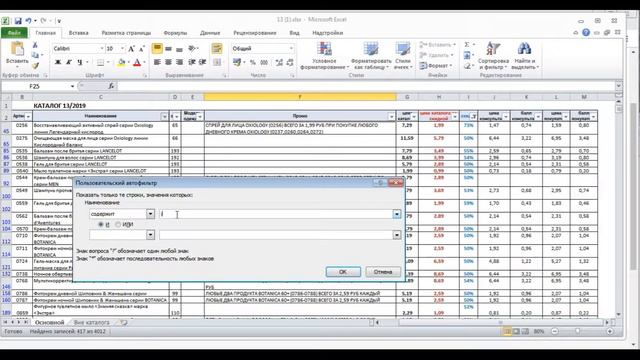Select the Основной sheet tab
Image resolution: width=640 pixels, height=360 pixels.
(x=49, y=322)
